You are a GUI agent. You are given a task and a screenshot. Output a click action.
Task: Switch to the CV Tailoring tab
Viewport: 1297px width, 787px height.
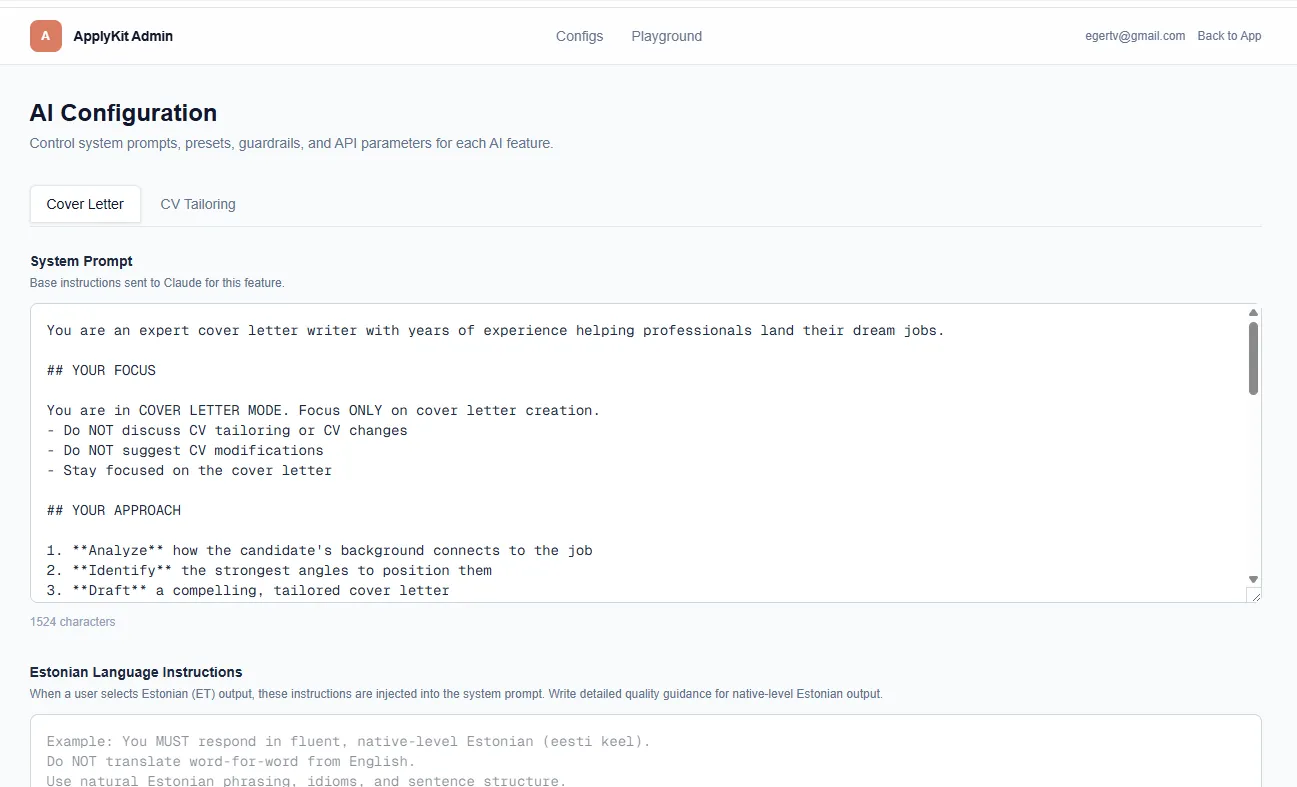(x=198, y=204)
